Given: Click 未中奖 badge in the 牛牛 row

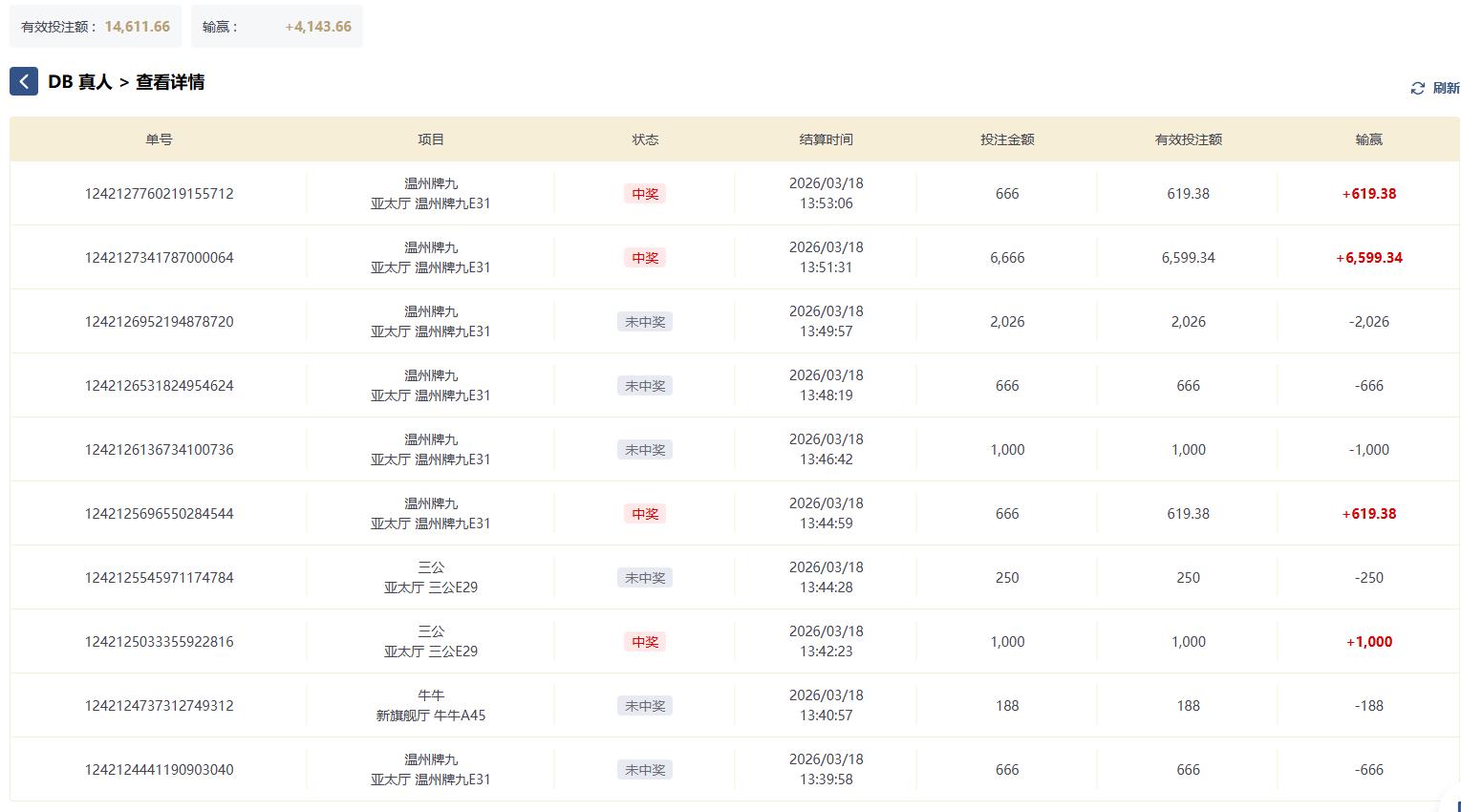Looking at the screenshot, I should 645,706.
